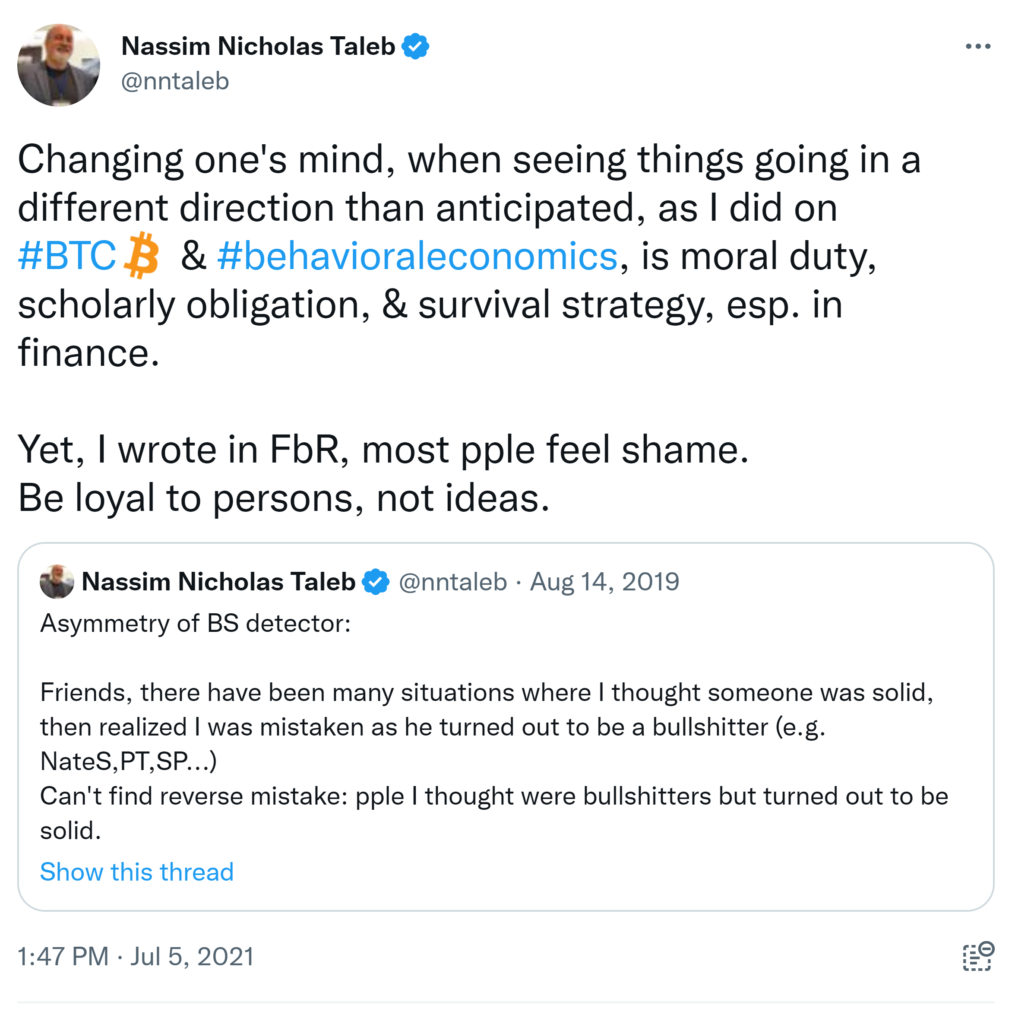This screenshot has width=1015, height=1024.
Task: Expand the quoted tweet via Show this thread
Action: pyautogui.click(x=137, y=871)
